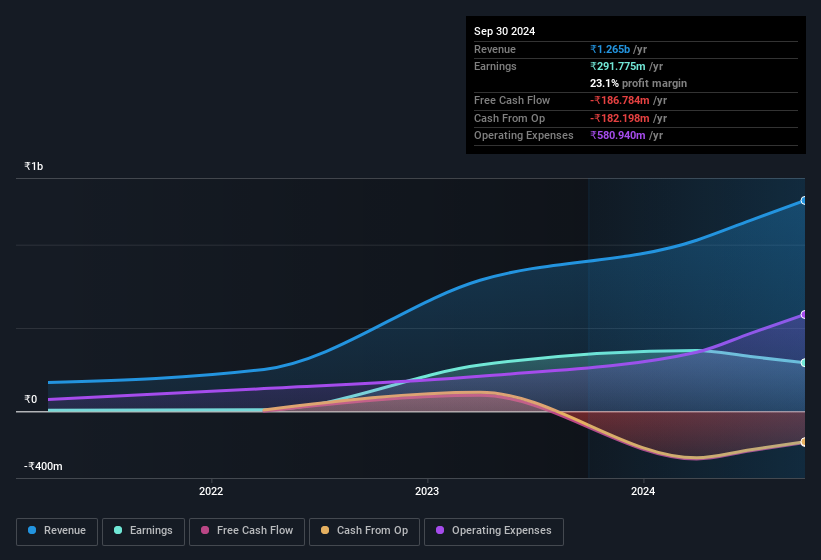The width and height of the screenshot is (821, 560).
Task: Click the ₹1b y-axis label
Action: click(34, 166)
